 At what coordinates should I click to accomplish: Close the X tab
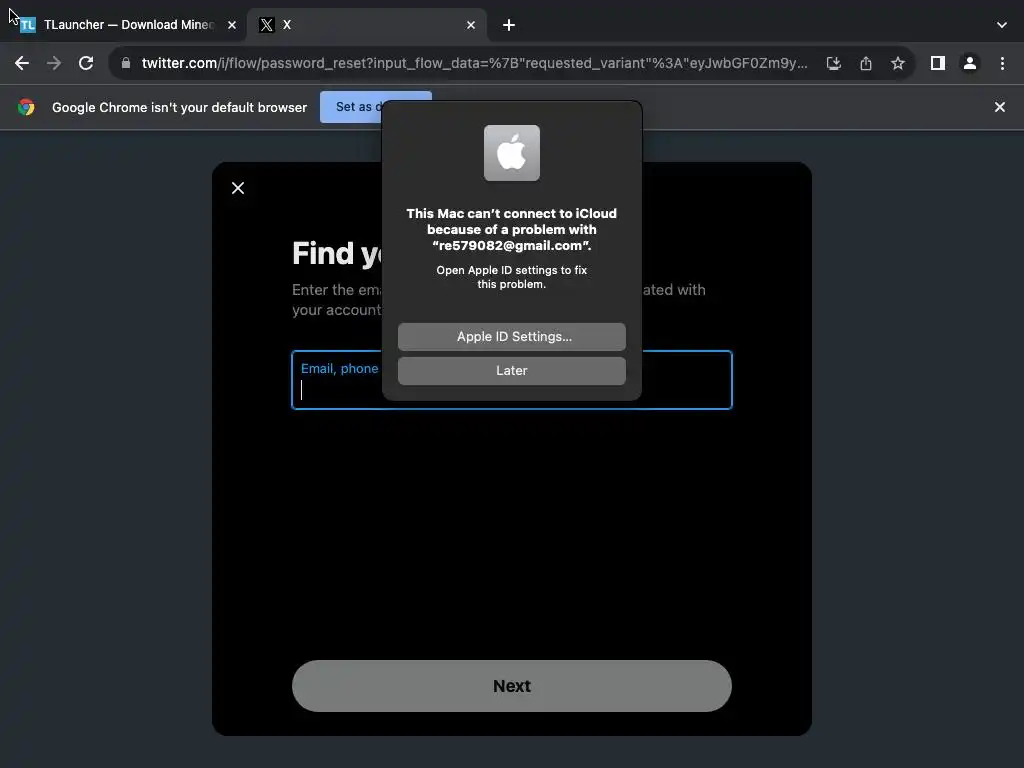tap(471, 25)
